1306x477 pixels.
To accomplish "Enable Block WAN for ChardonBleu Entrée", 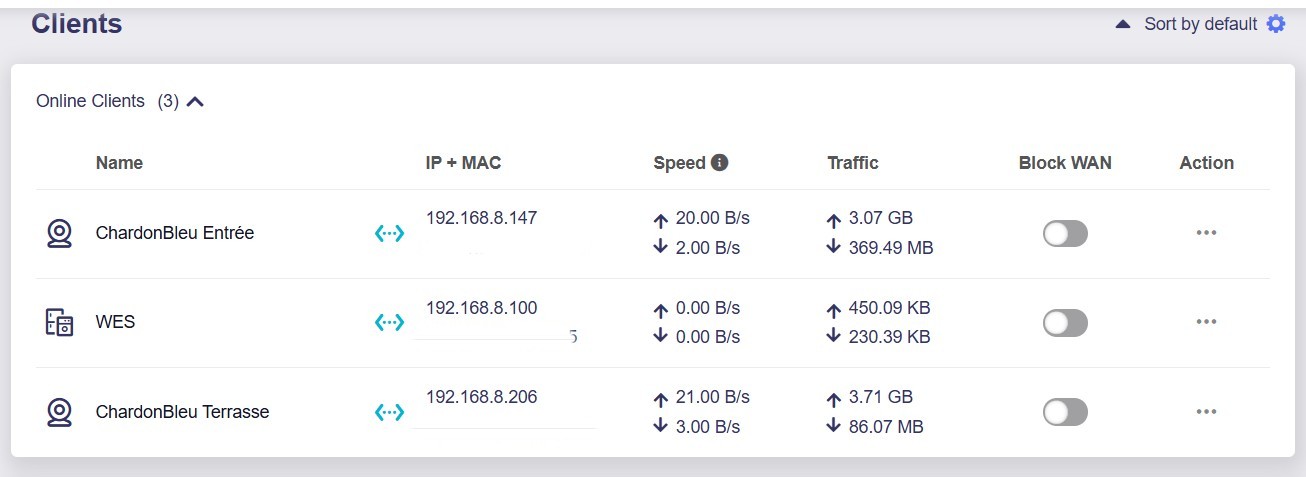I will tap(1065, 233).
